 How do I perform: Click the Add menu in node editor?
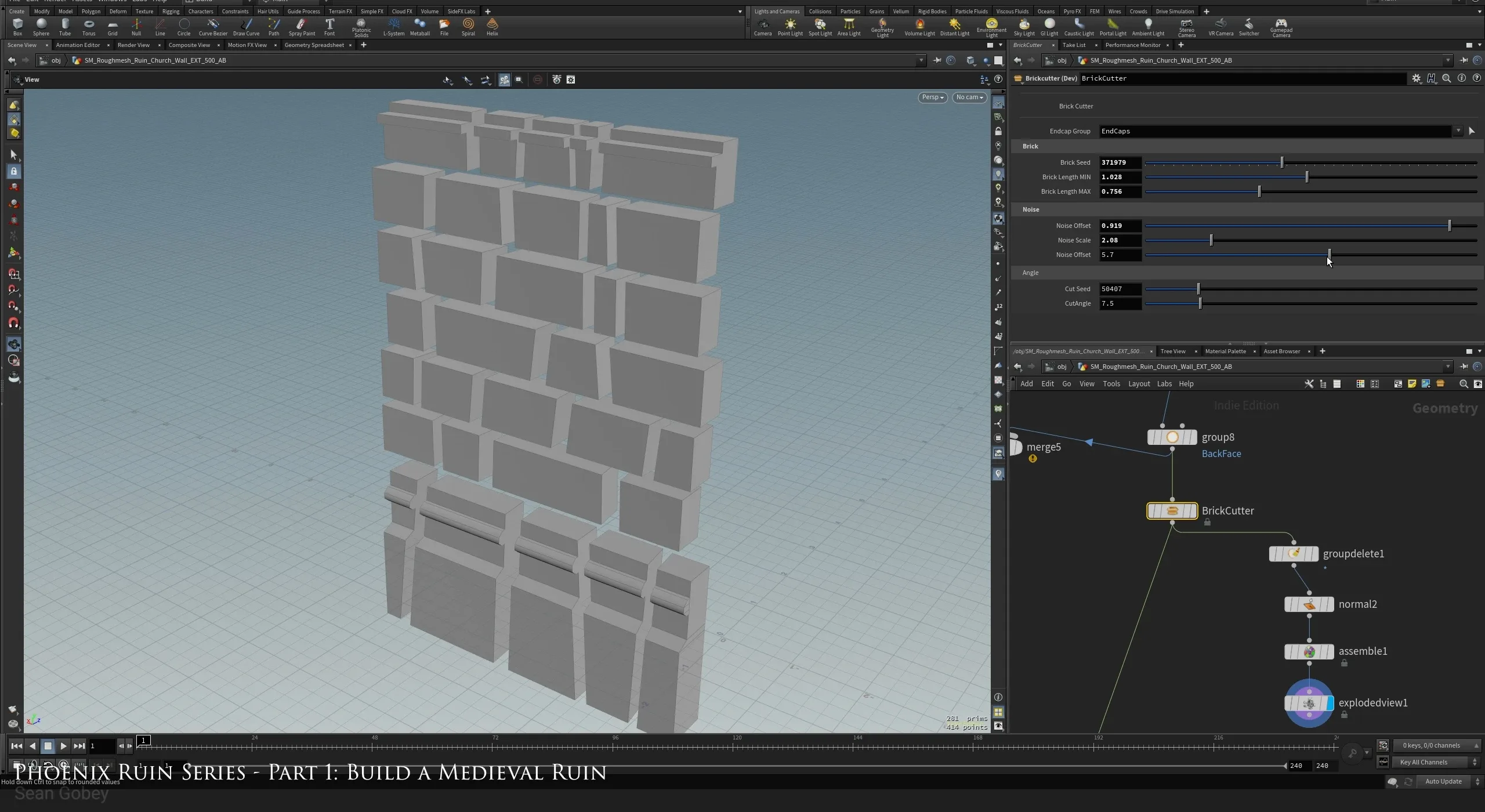point(1026,384)
